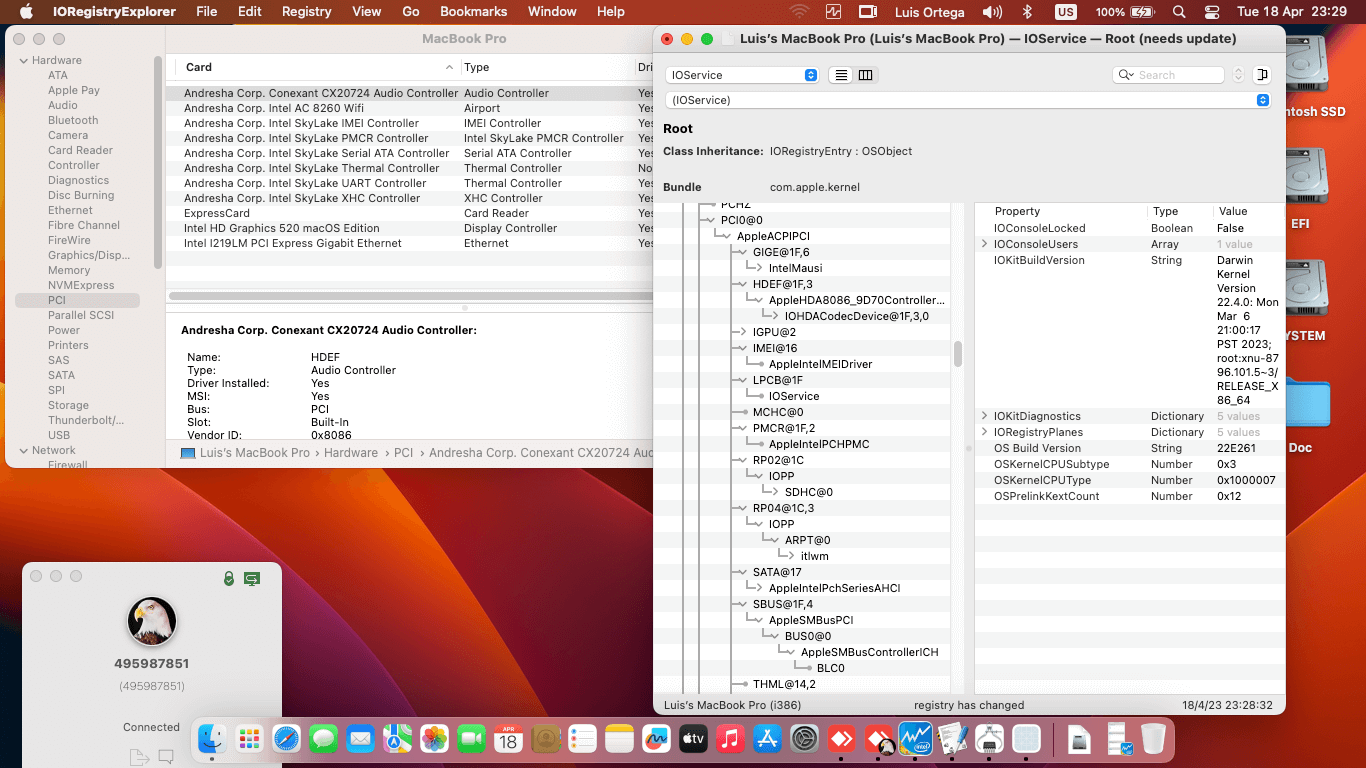Image resolution: width=1366 pixels, height=768 pixels.
Task: Open the IOService plane dropdown
Action: coord(742,75)
